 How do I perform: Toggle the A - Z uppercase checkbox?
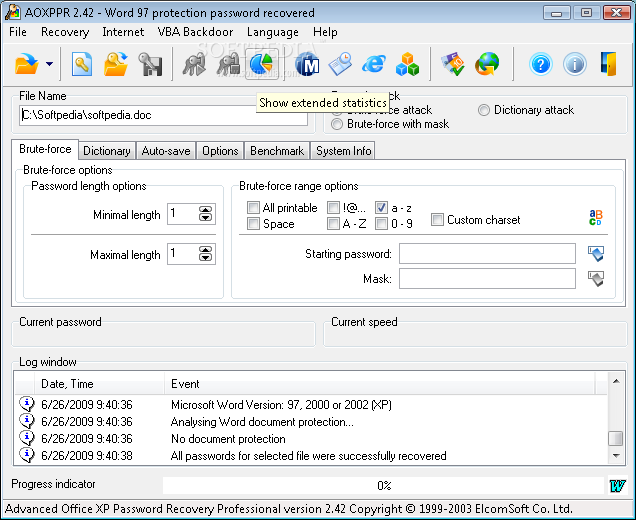[333, 223]
